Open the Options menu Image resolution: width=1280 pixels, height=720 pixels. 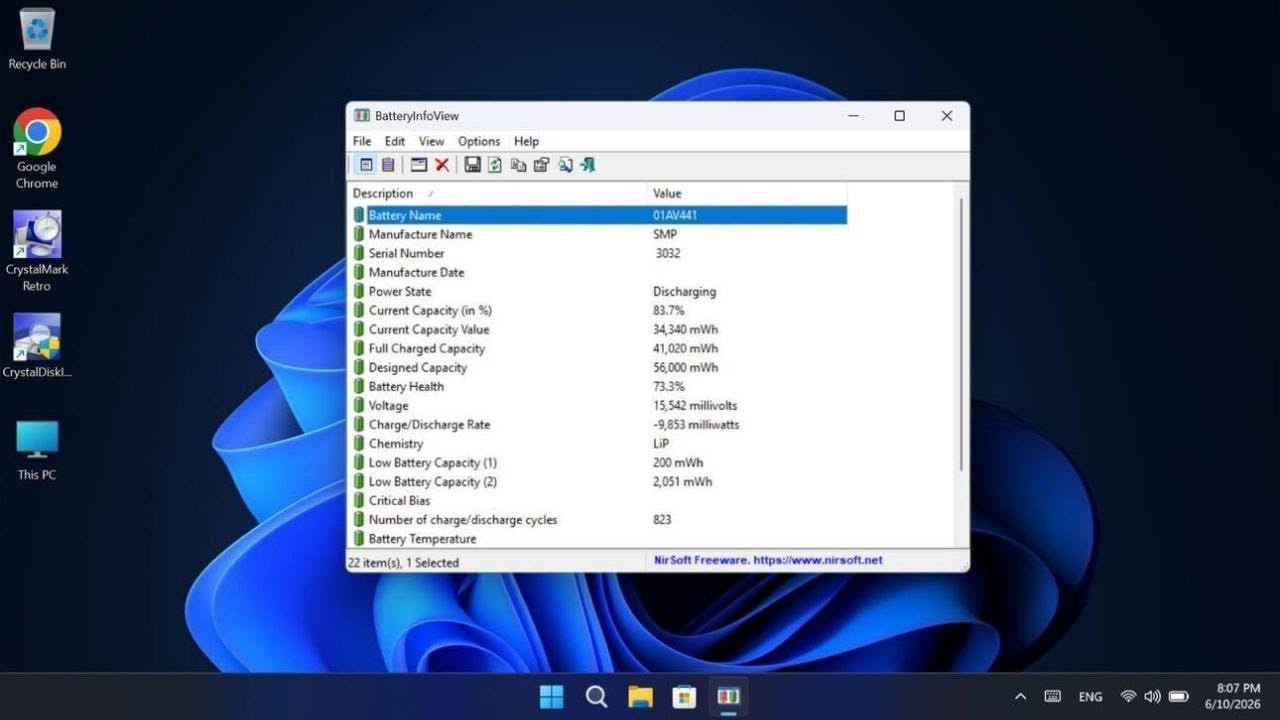click(x=479, y=141)
